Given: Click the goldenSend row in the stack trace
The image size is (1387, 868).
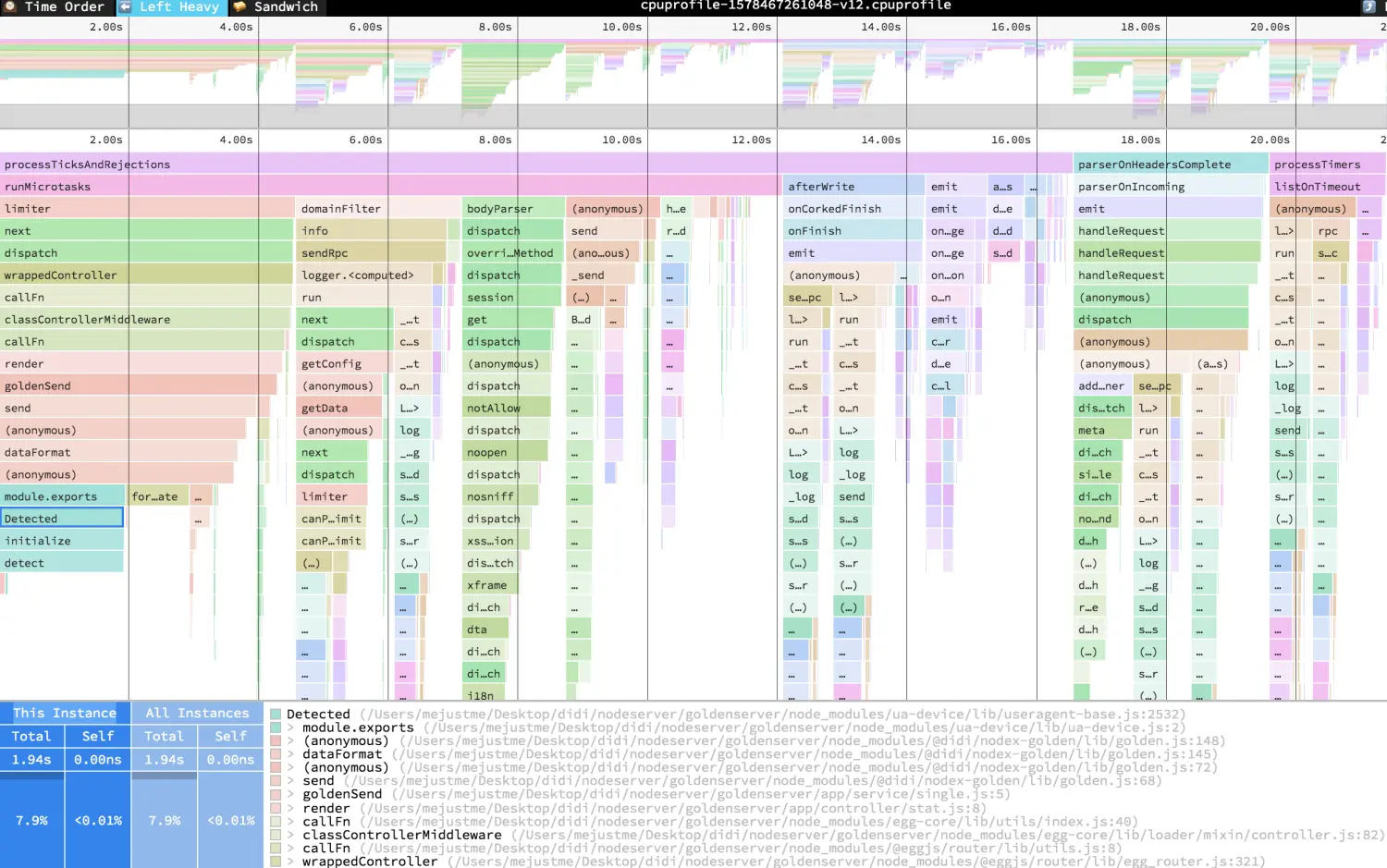Looking at the screenshot, I should click(640, 794).
